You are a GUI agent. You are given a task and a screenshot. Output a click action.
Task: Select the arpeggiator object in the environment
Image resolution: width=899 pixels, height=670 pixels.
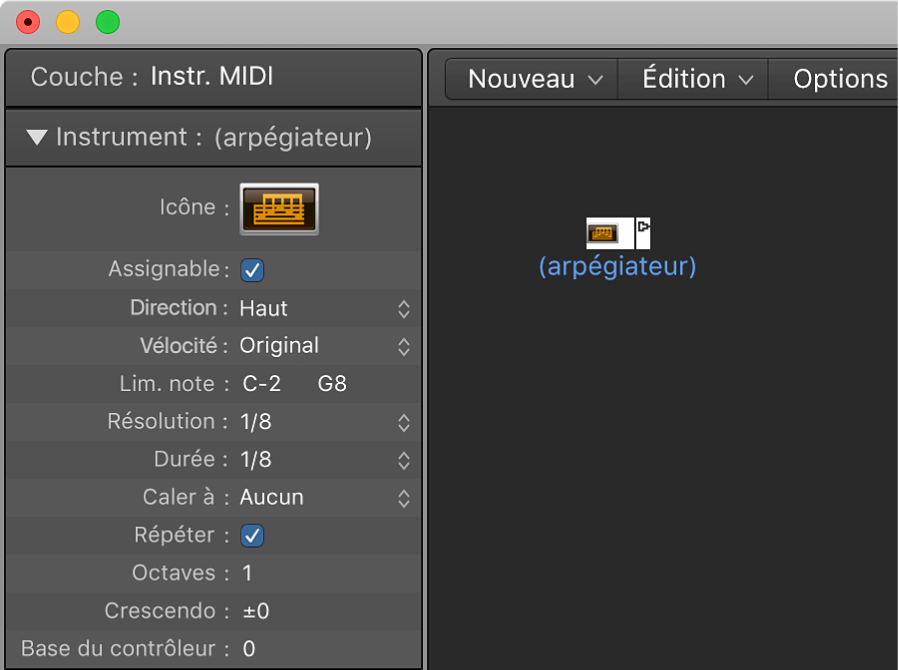[602, 233]
